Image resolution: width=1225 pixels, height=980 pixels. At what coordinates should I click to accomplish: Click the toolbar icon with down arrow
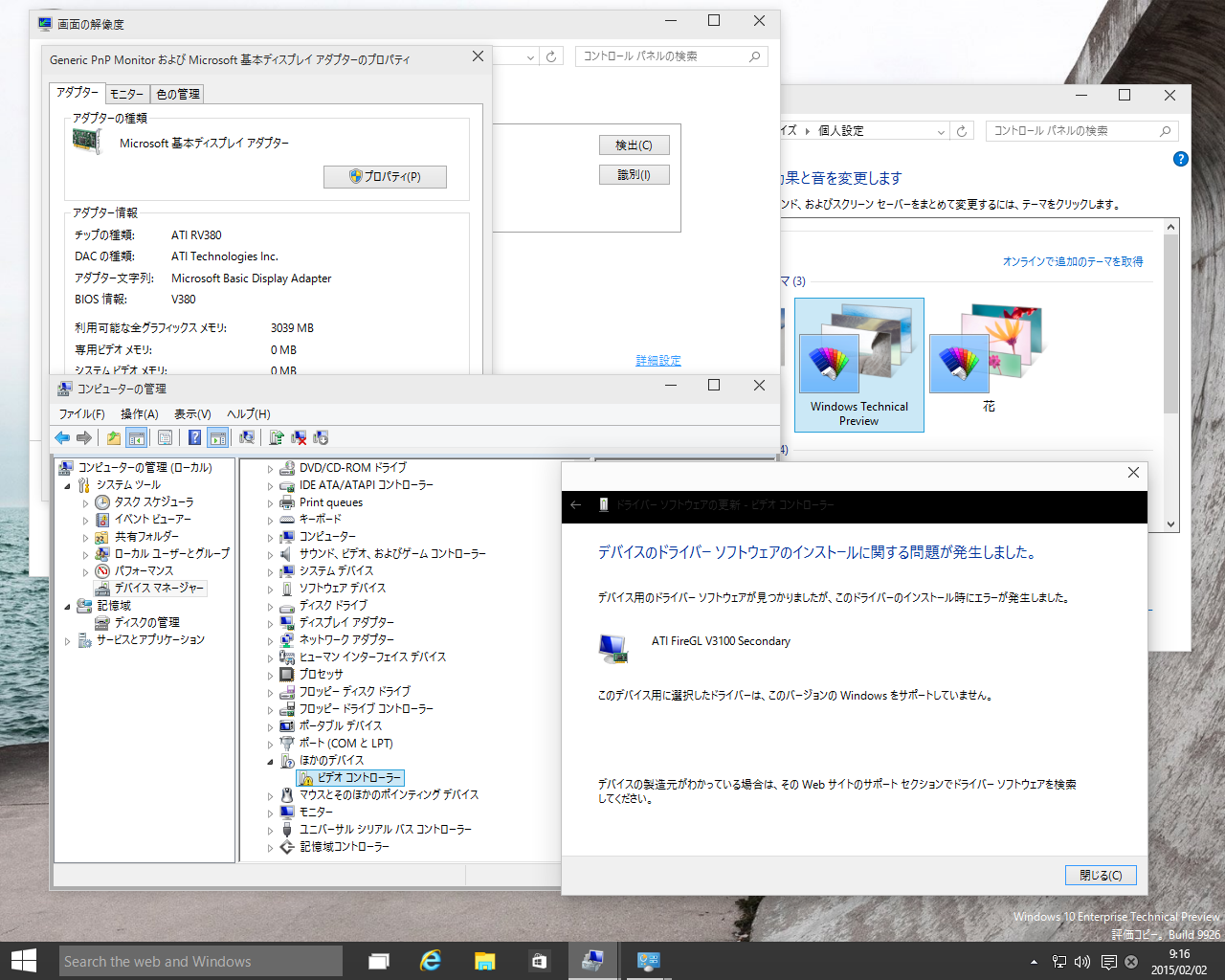[x=321, y=437]
